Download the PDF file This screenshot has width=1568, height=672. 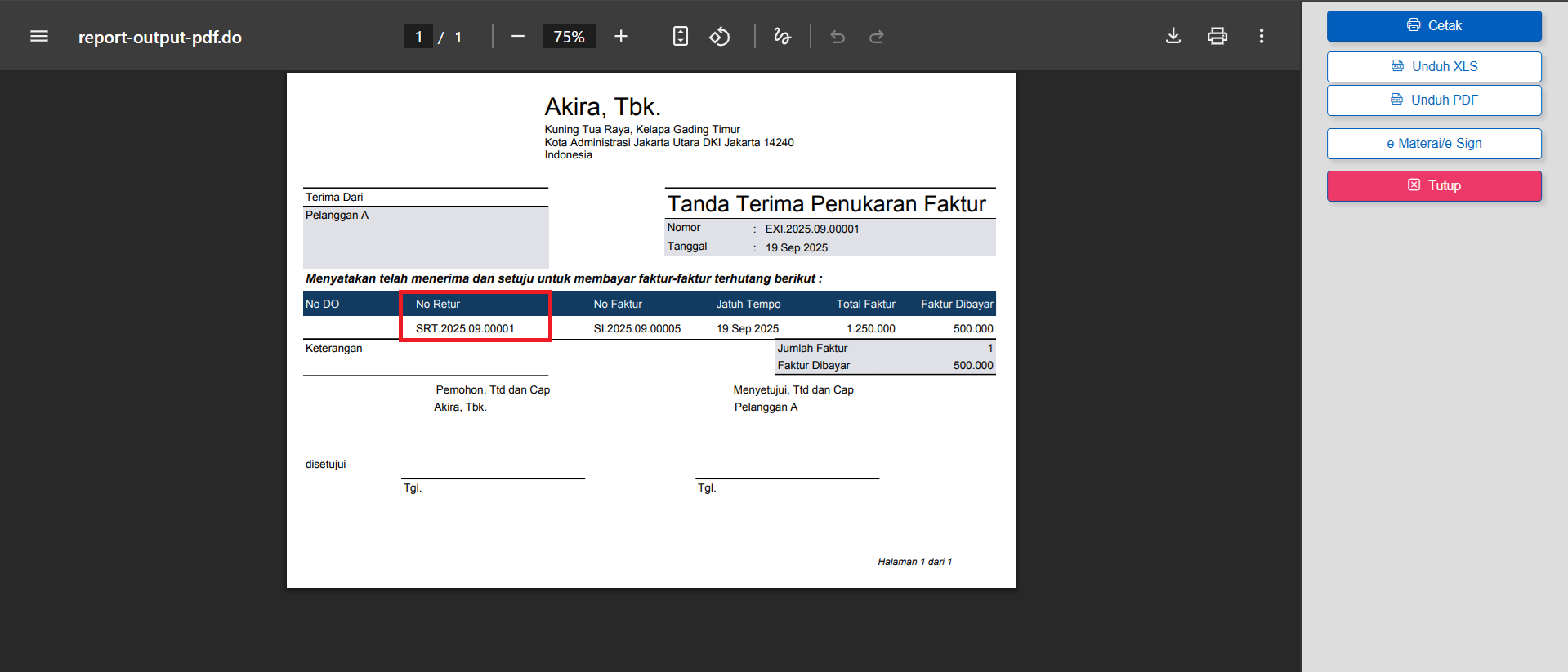(1173, 36)
